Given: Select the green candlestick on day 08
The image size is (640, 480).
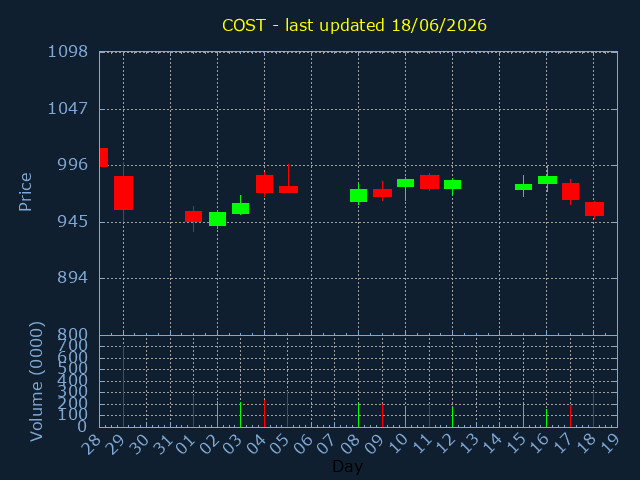Looking at the screenshot, I should (x=358, y=196).
